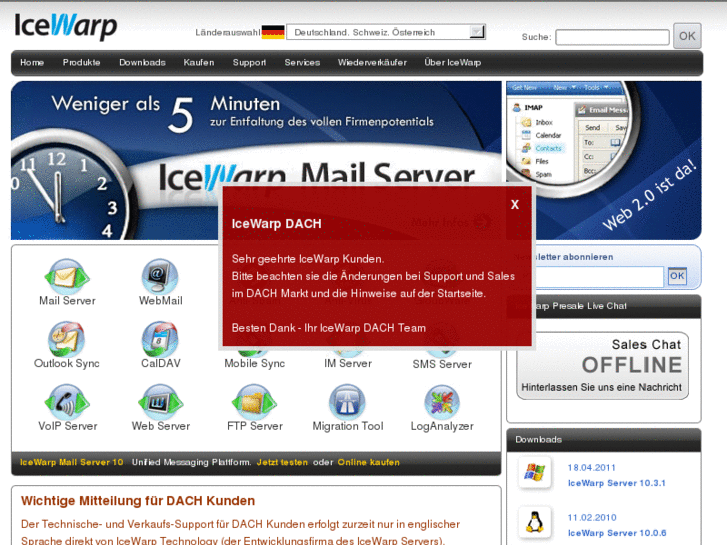This screenshot has width=727, height=545.
Task: Click the Web 2.0 webmail screenshot banner
Action: 604,160
